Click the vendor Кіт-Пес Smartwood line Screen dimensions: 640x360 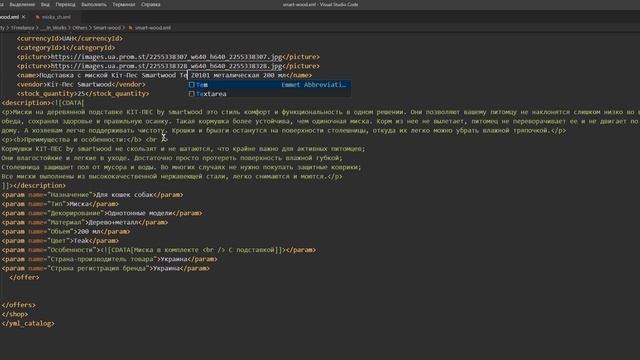click(x=81, y=84)
